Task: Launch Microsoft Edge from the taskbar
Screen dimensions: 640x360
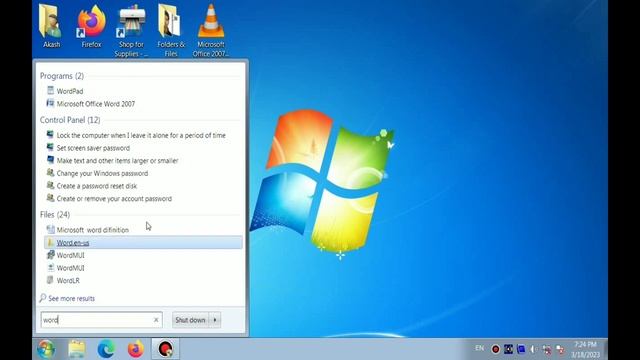Action: [x=106, y=349]
